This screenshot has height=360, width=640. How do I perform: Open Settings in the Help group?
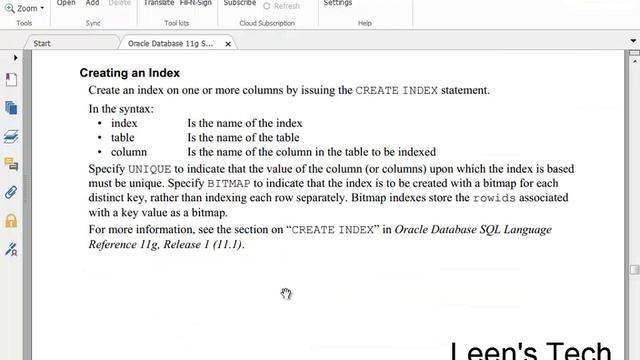tap(338, 3)
